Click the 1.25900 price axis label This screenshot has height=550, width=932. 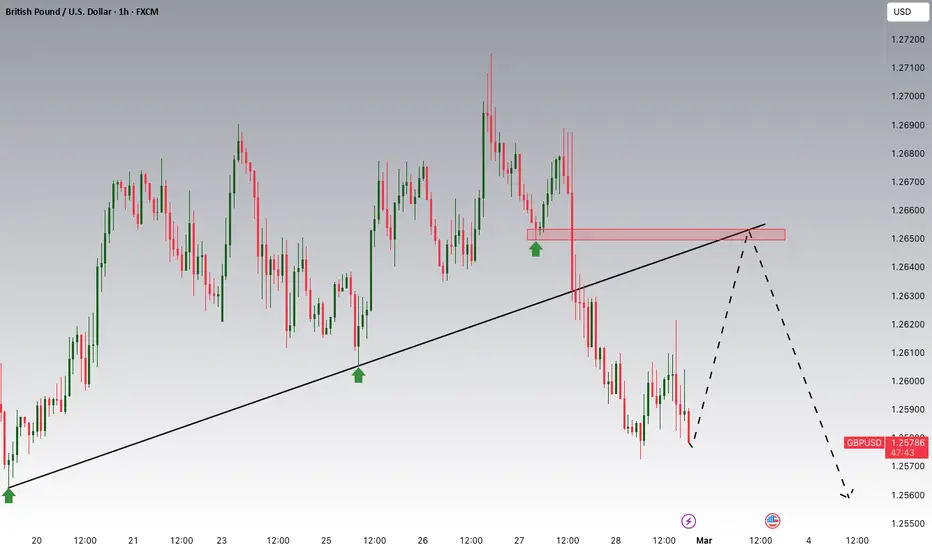(907, 410)
